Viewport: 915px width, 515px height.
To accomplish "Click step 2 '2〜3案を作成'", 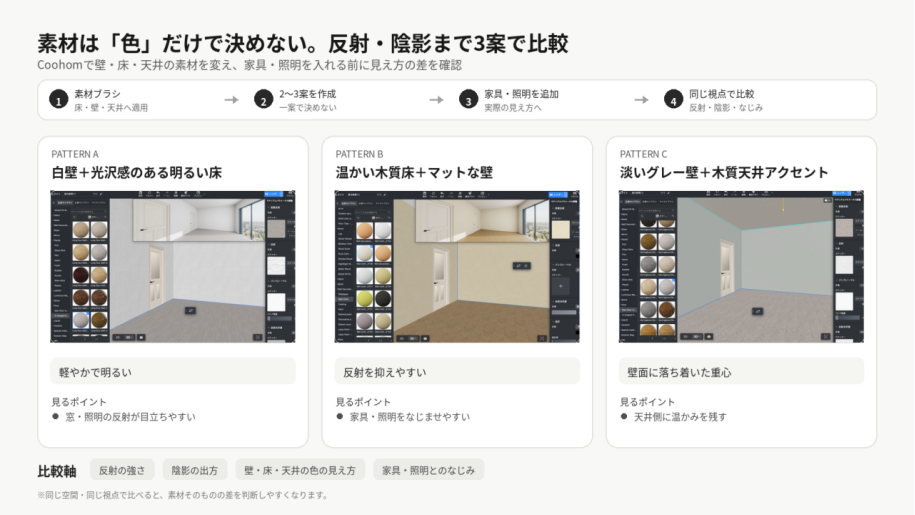I will coord(308,94).
